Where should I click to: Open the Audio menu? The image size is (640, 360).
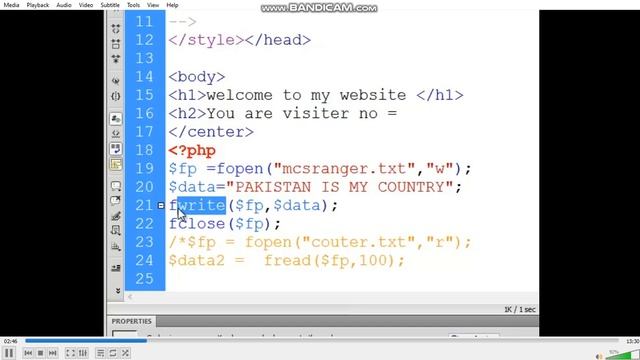(64, 5)
